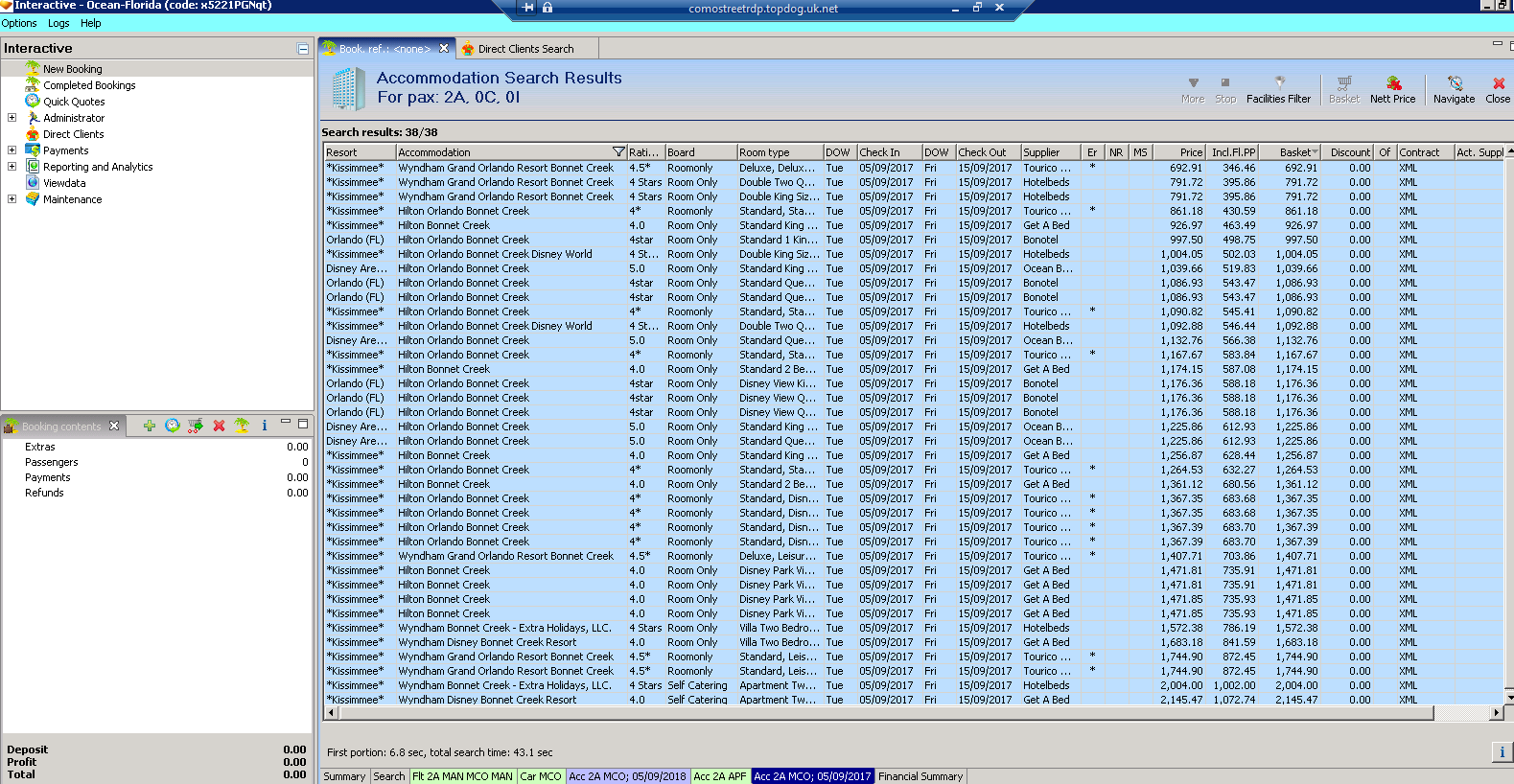Minimize the search results editor area
The width and height of the screenshot is (1514, 784).
(x=1498, y=44)
